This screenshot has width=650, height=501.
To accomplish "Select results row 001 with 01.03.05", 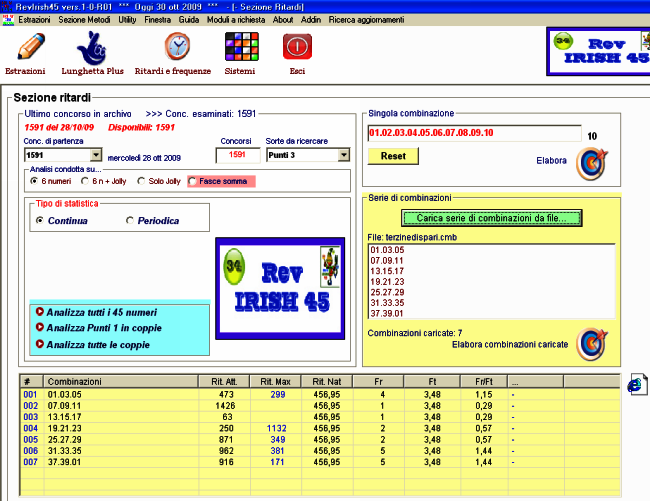I will click(320, 395).
